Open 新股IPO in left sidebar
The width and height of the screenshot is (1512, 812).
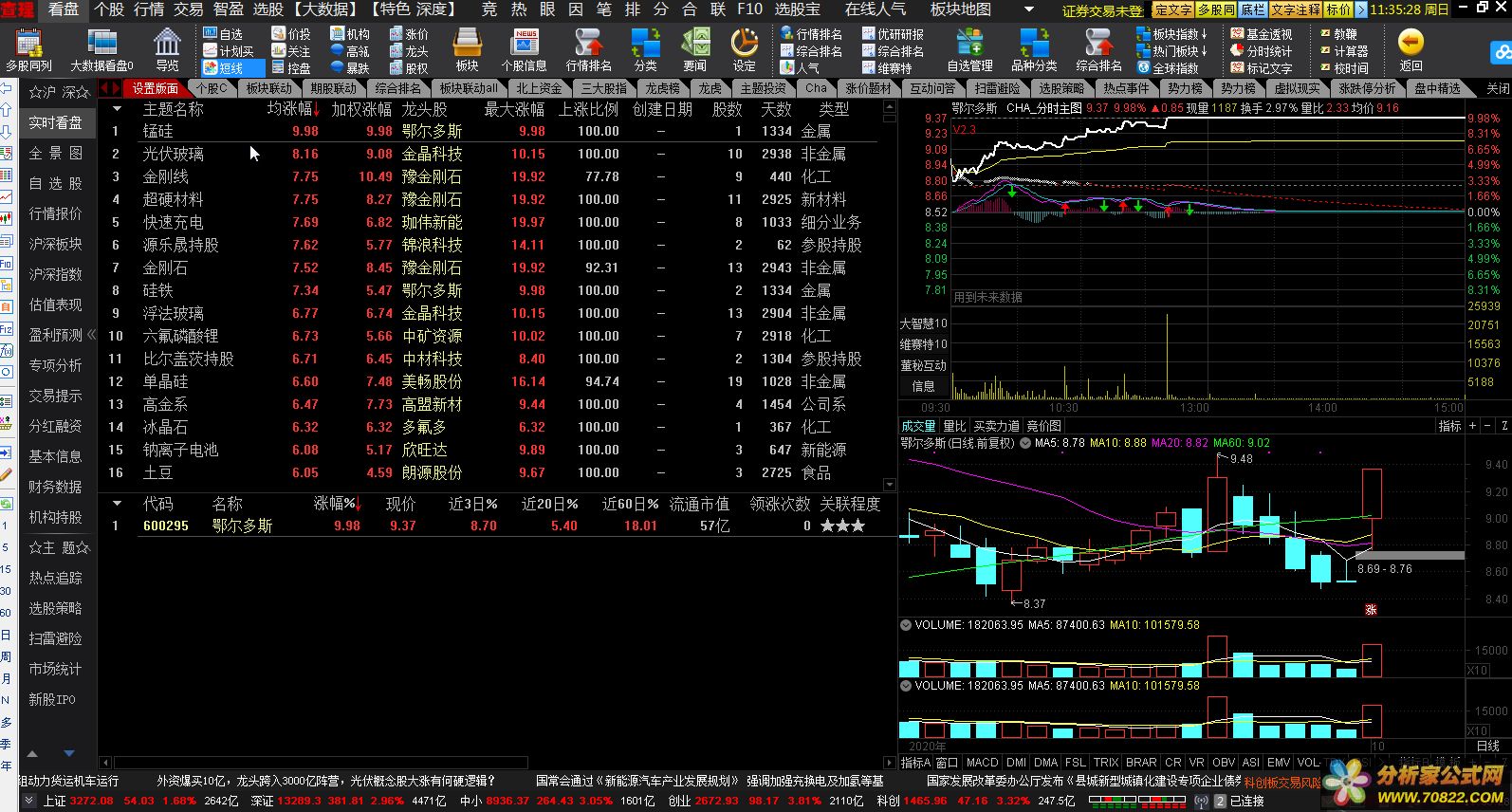point(52,700)
